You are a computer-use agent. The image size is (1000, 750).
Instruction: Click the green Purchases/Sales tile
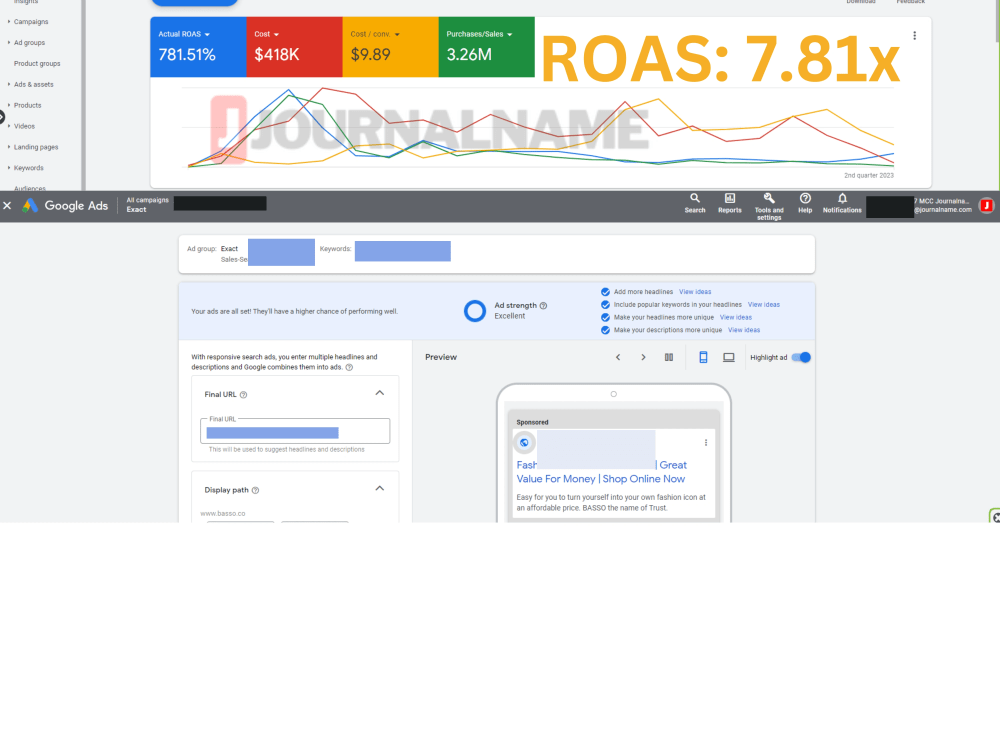(487, 47)
